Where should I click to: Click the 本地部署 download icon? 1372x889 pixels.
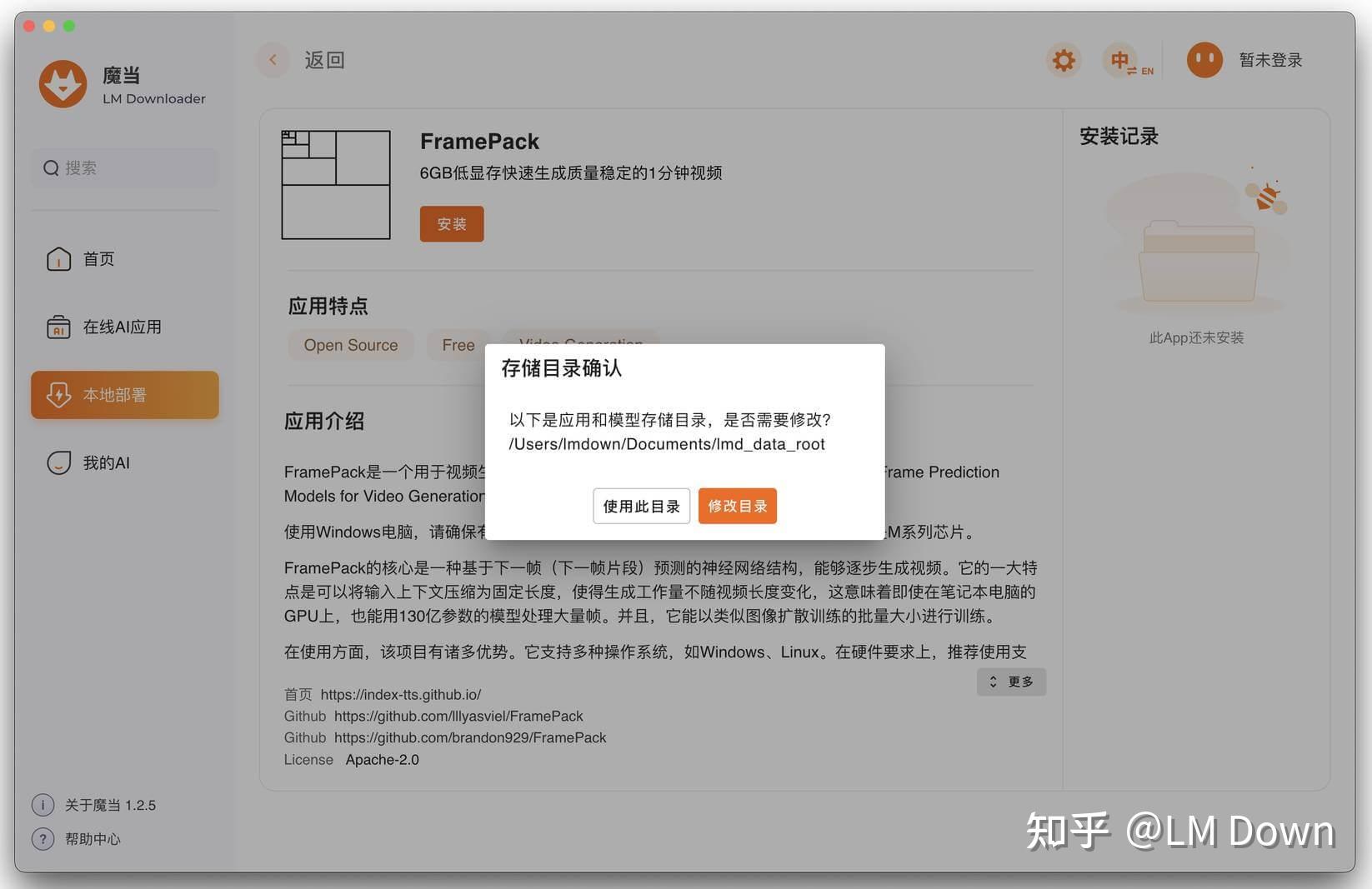click(58, 395)
